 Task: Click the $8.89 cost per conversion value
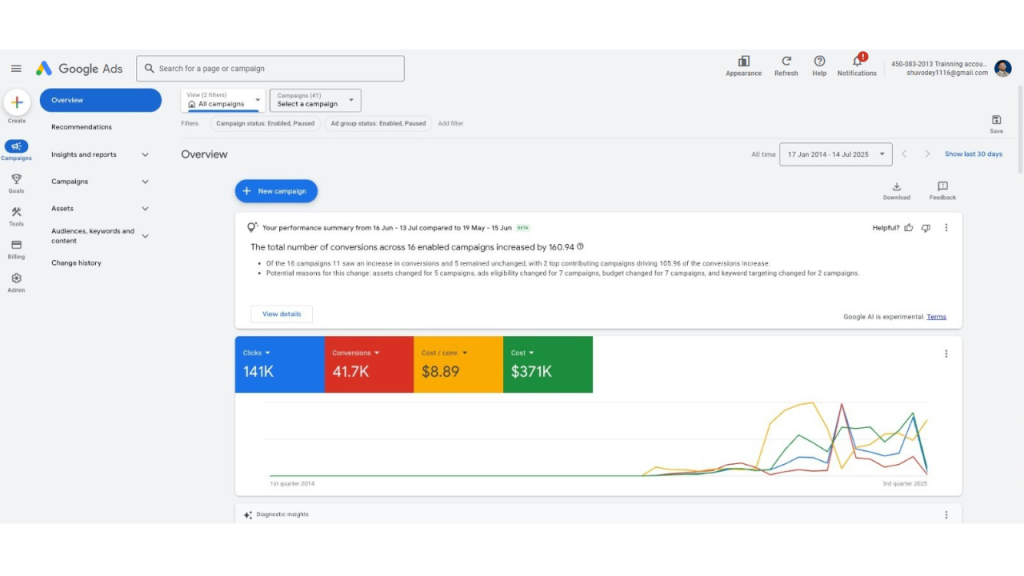point(440,372)
